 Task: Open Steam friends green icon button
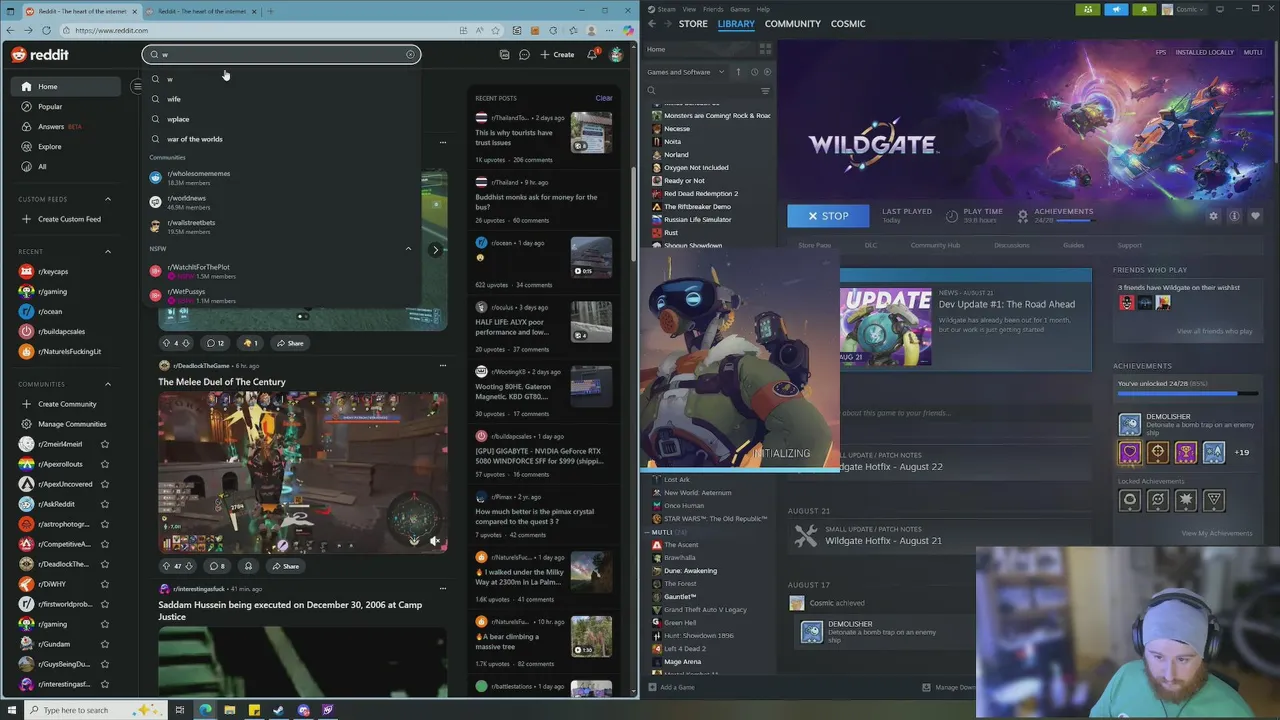tap(1088, 9)
